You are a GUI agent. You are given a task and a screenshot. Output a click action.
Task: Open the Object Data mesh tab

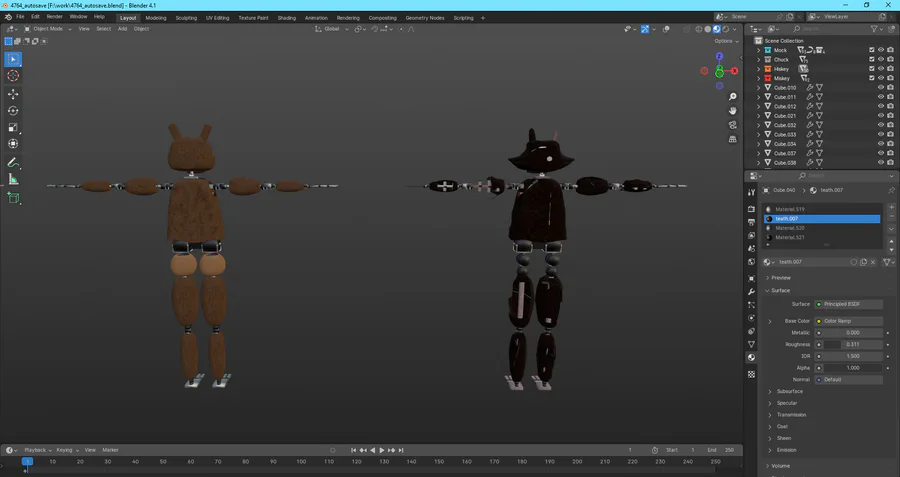click(x=751, y=344)
